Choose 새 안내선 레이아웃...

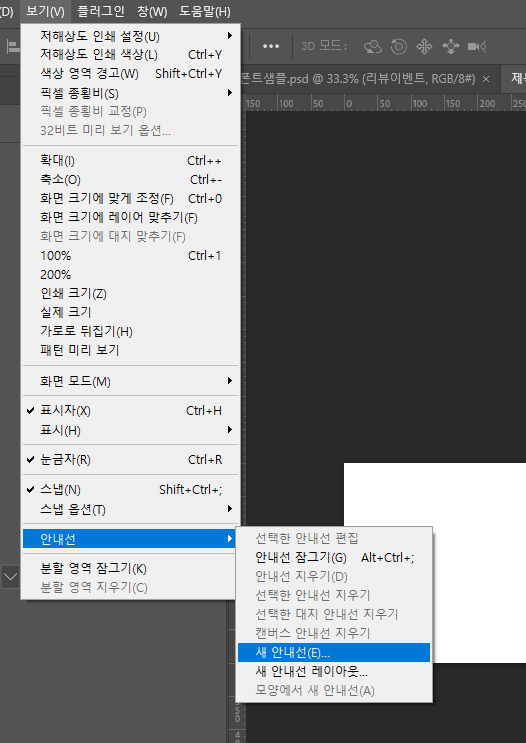pyautogui.click(x=334, y=671)
